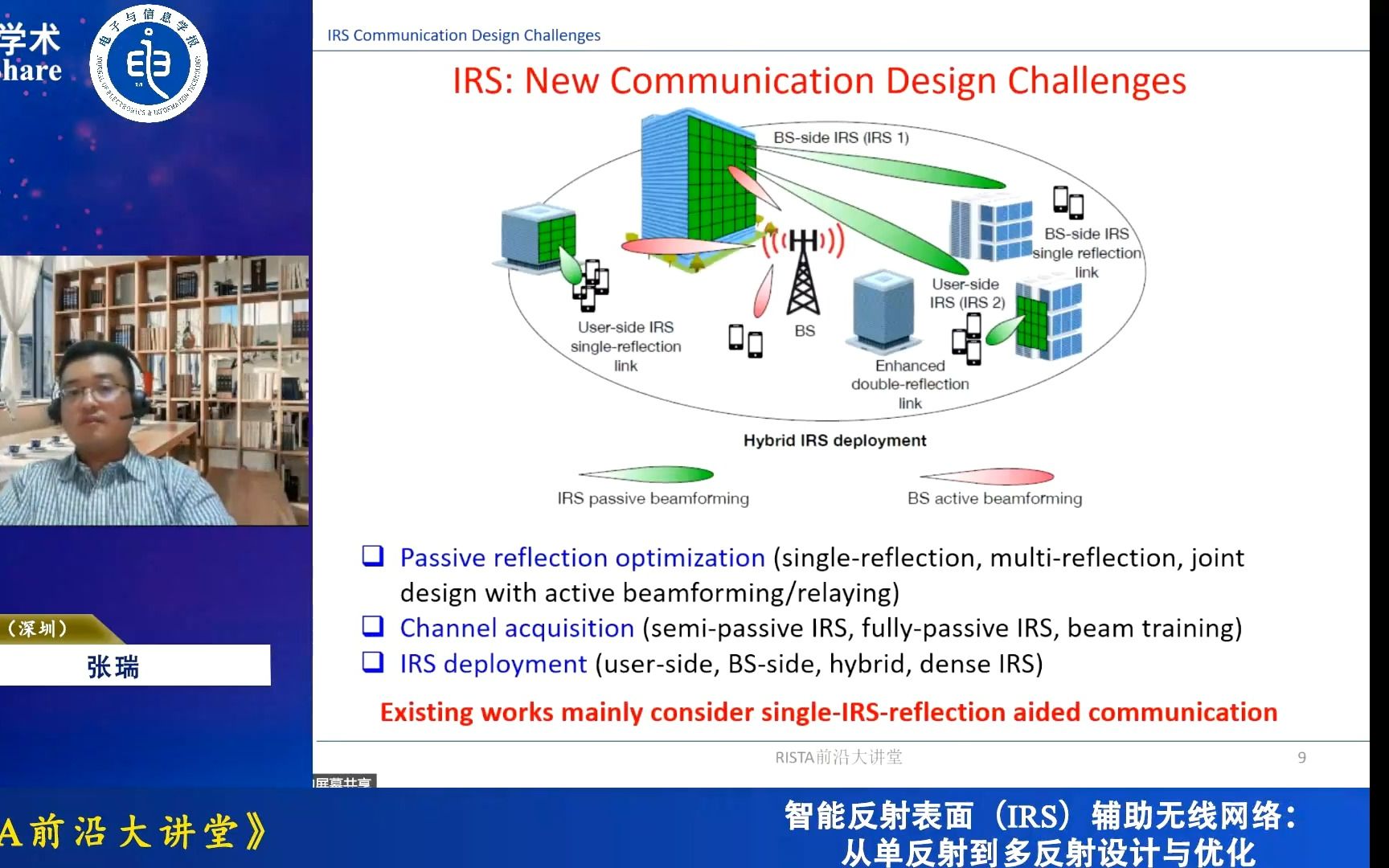Click the slide footer 'RISTA前沿大讲堂'
The image size is (1389, 868).
coord(838,757)
